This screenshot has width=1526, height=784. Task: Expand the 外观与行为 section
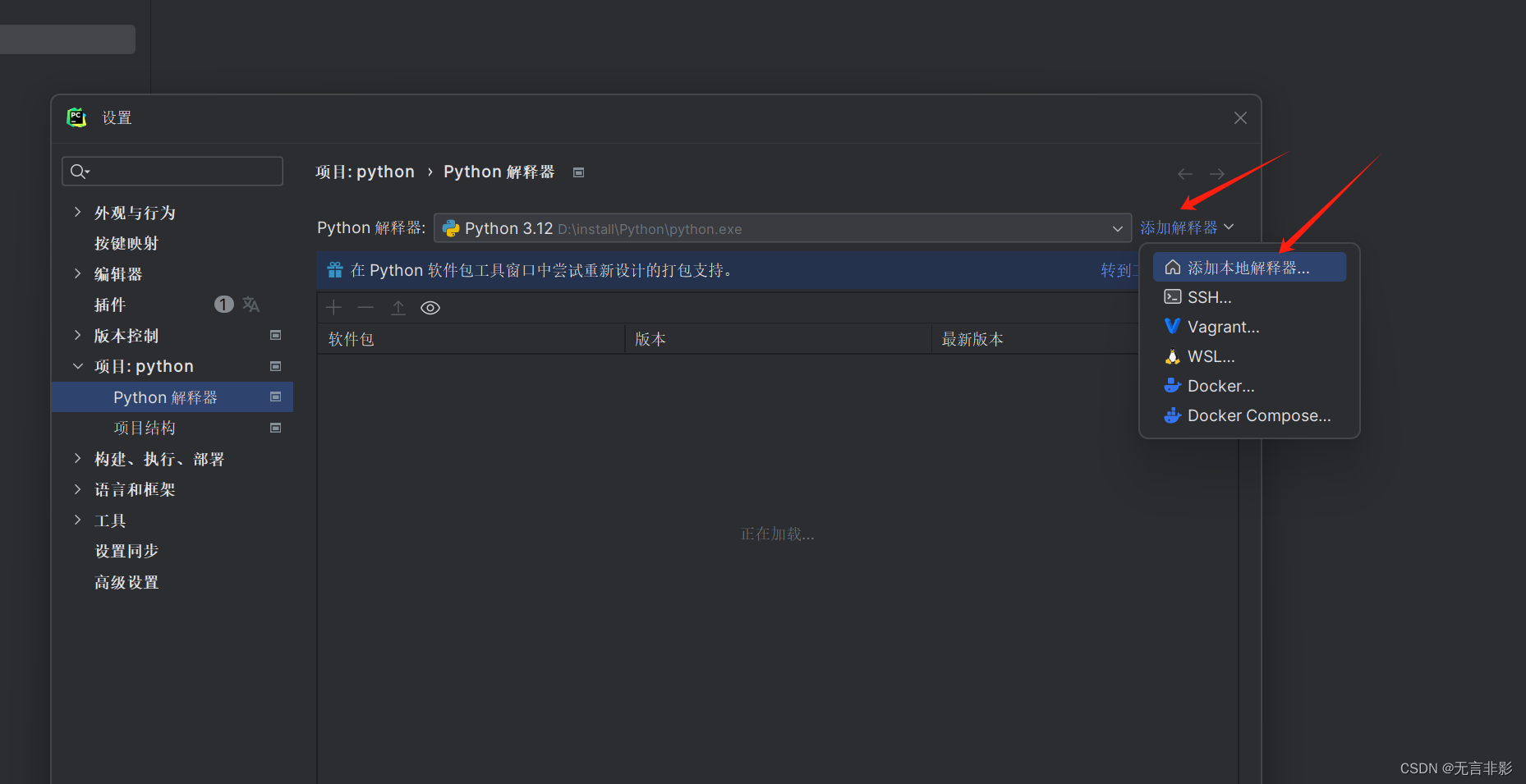tap(77, 212)
